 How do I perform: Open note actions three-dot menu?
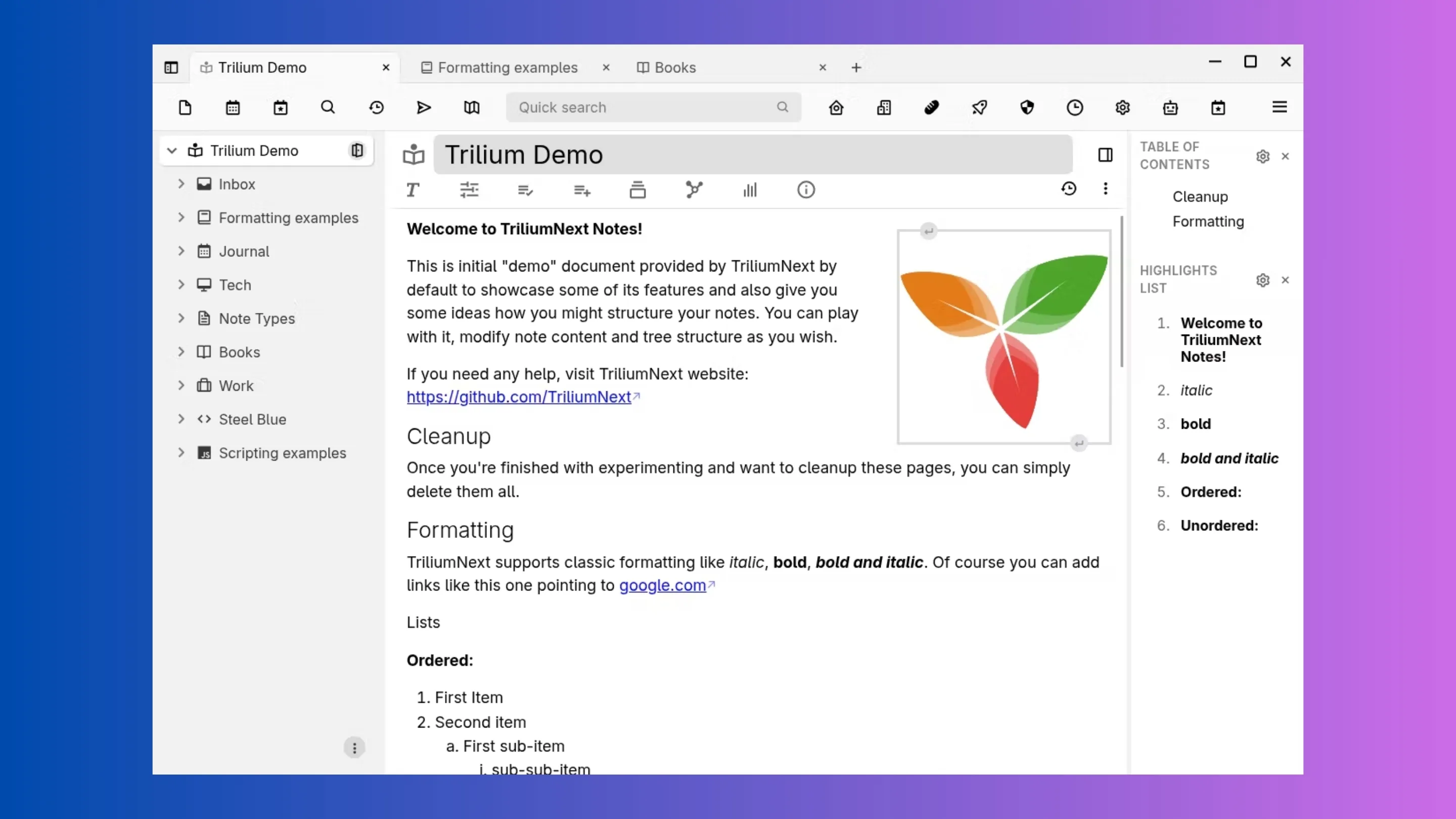[1105, 189]
